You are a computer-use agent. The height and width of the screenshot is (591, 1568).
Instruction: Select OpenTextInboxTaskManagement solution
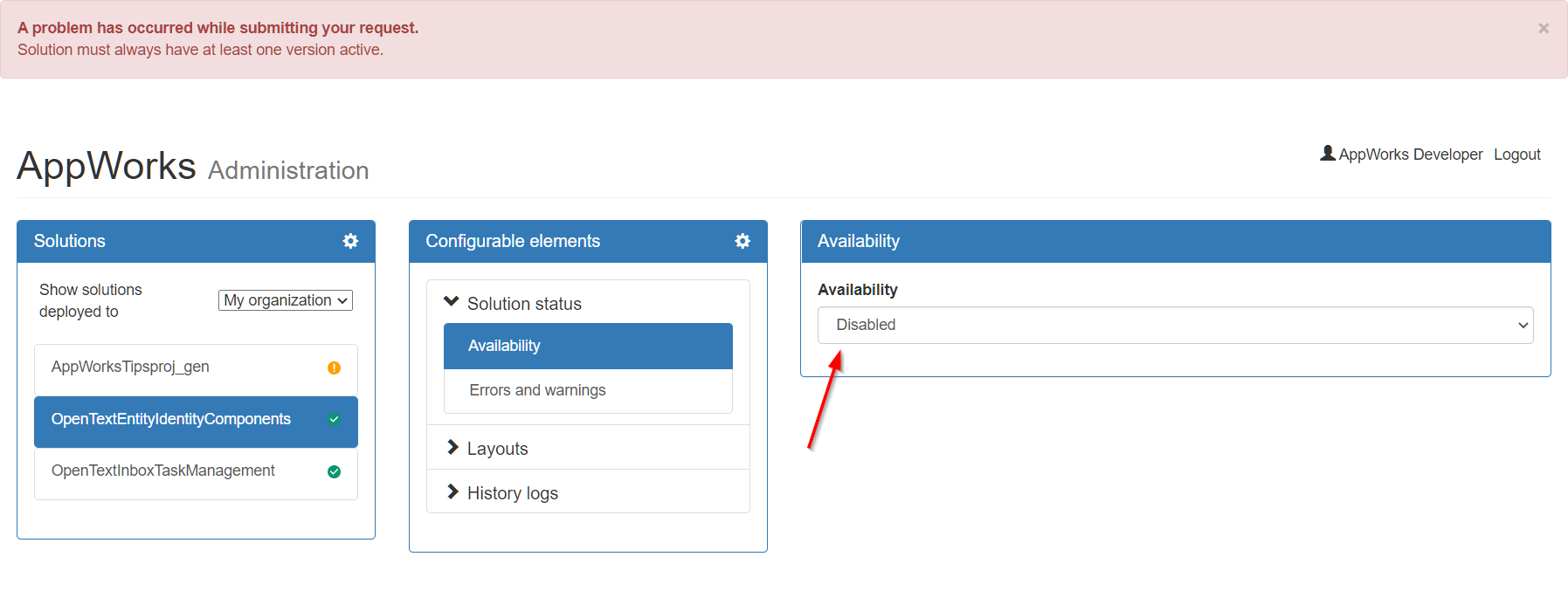coord(196,472)
